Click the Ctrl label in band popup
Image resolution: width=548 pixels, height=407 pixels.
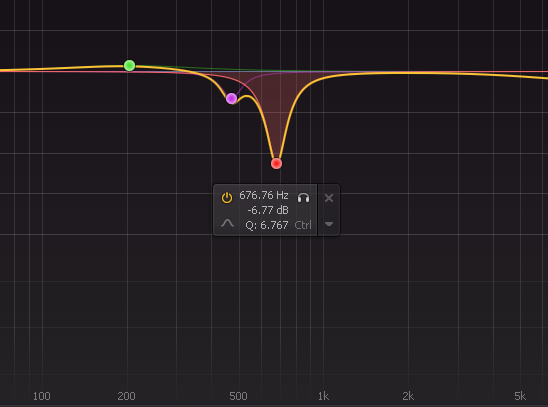click(303, 225)
